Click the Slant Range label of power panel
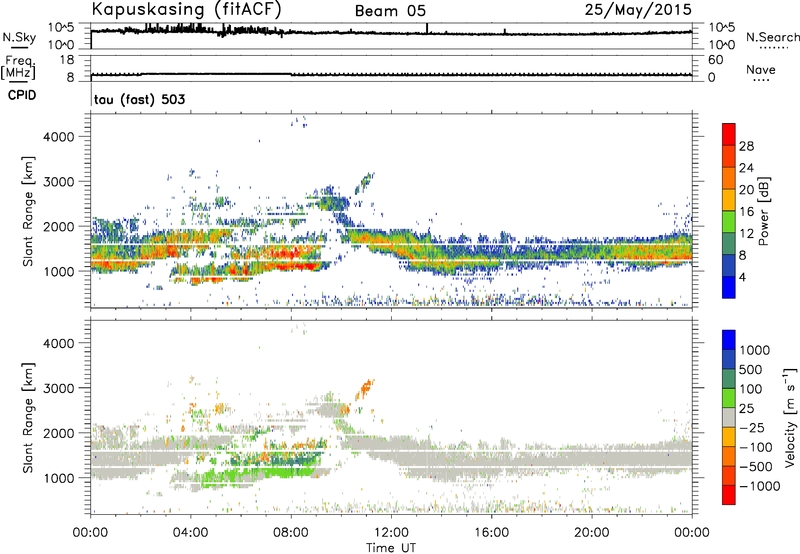This screenshot has height=554, width=800. 28,211
